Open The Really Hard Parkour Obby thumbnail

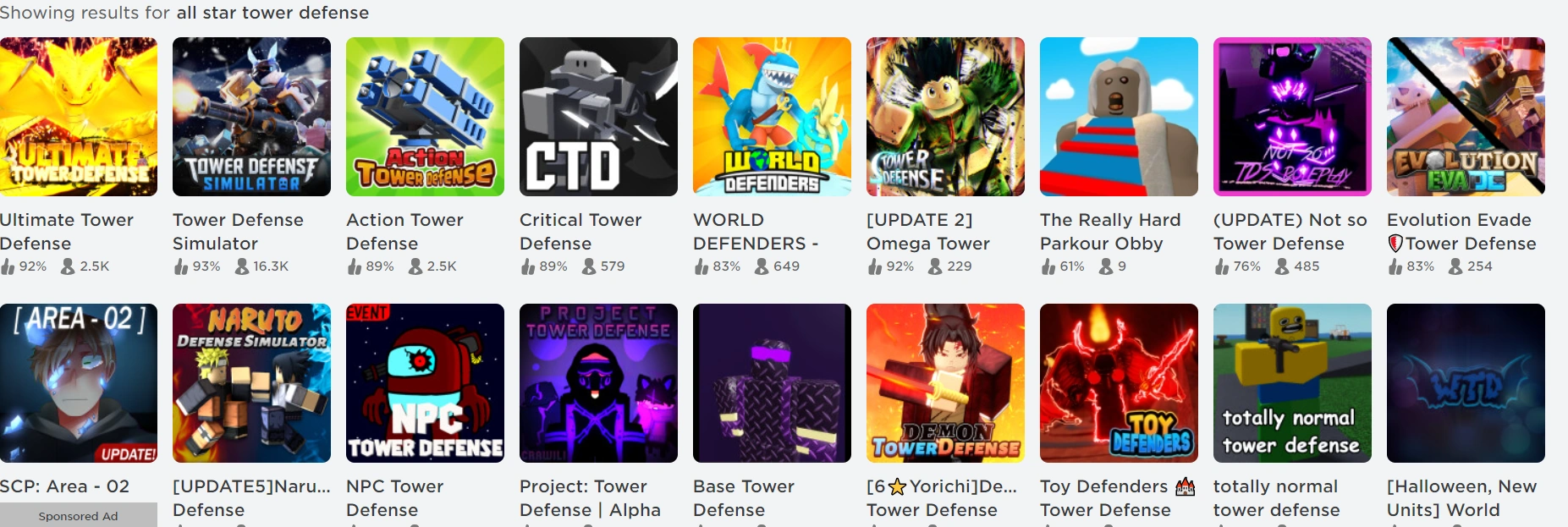click(1119, 117)
